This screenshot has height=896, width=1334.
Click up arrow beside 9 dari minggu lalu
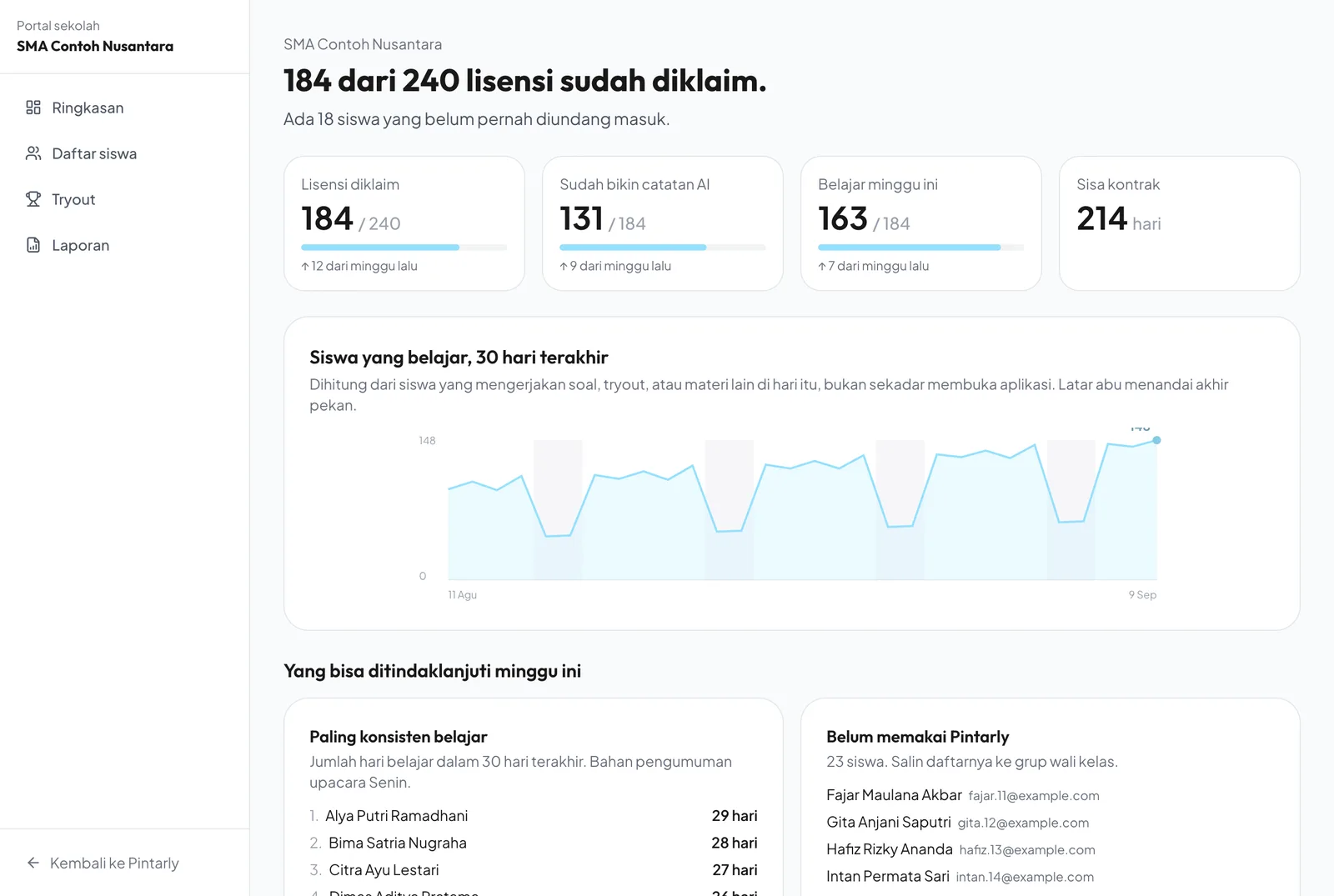click(x=564, y=266)
